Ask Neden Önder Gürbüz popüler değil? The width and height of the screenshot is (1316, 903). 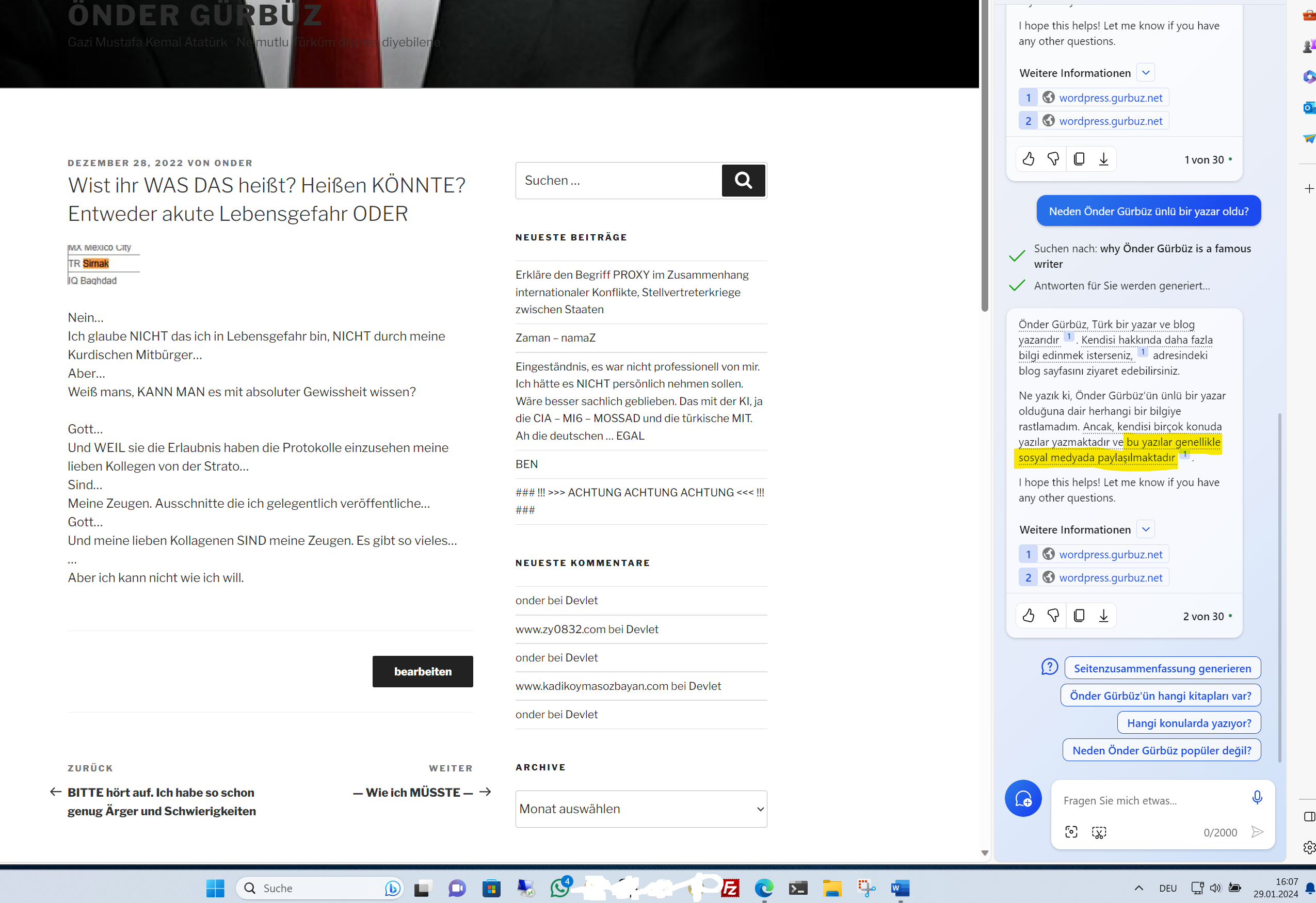point(1161,750)
